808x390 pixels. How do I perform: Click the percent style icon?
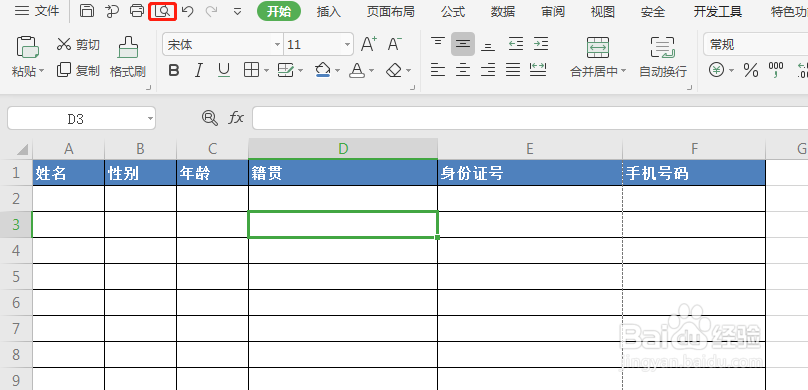click(x=751, y=70)
